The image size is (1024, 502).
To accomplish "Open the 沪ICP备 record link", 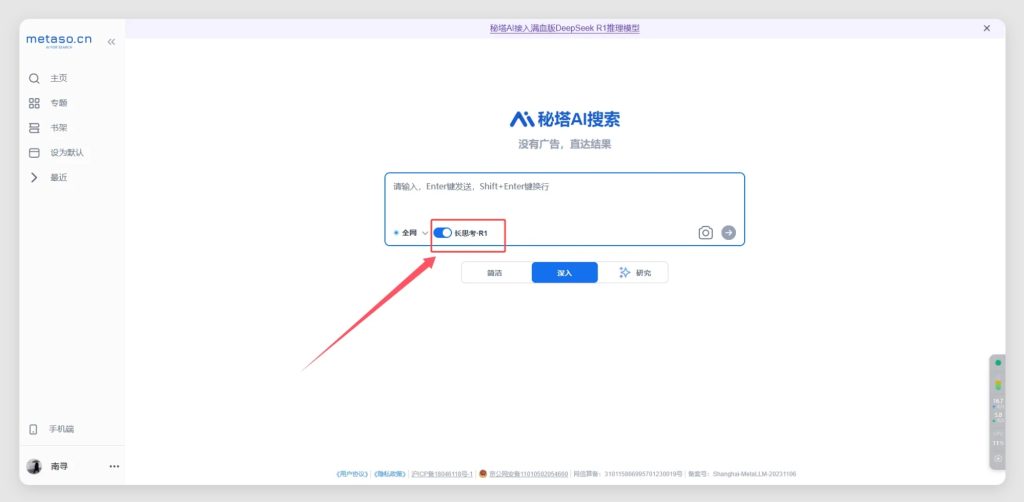I will point(442,474).
